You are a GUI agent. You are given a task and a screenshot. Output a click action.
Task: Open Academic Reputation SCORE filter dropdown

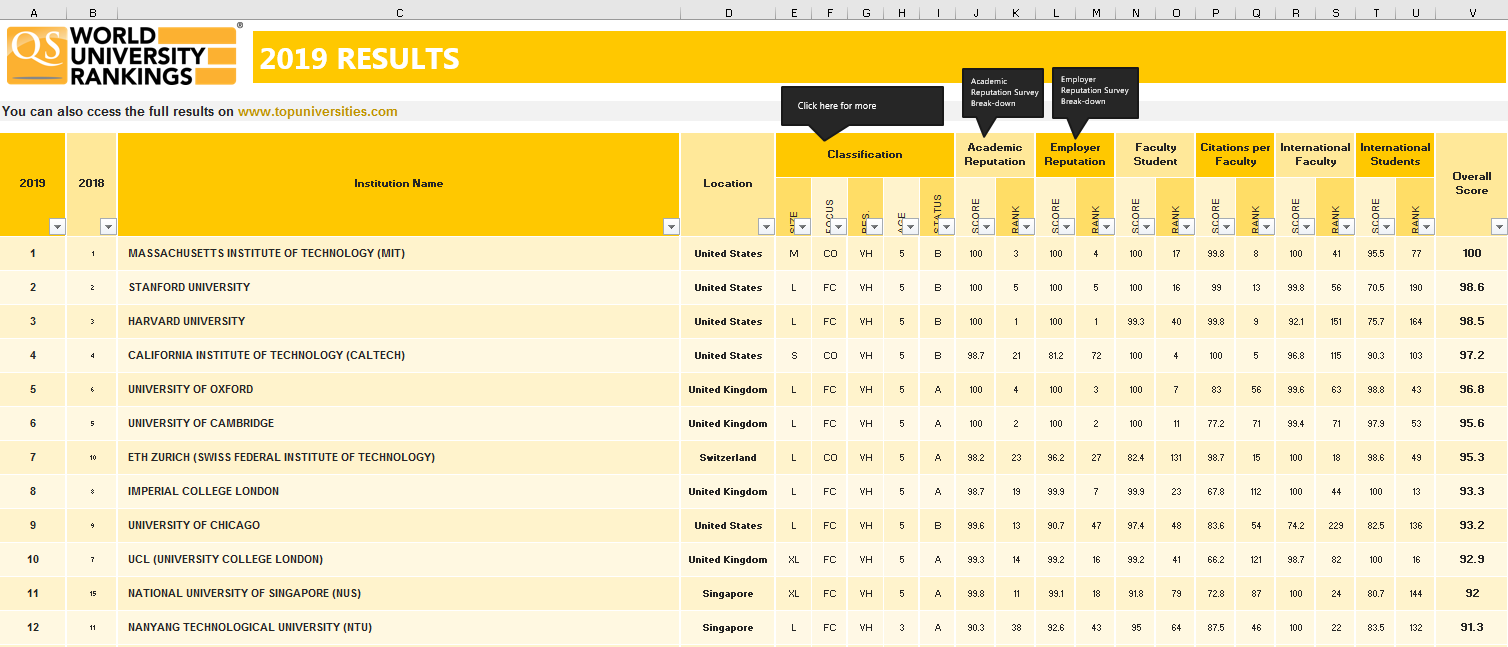pos(986,227)
